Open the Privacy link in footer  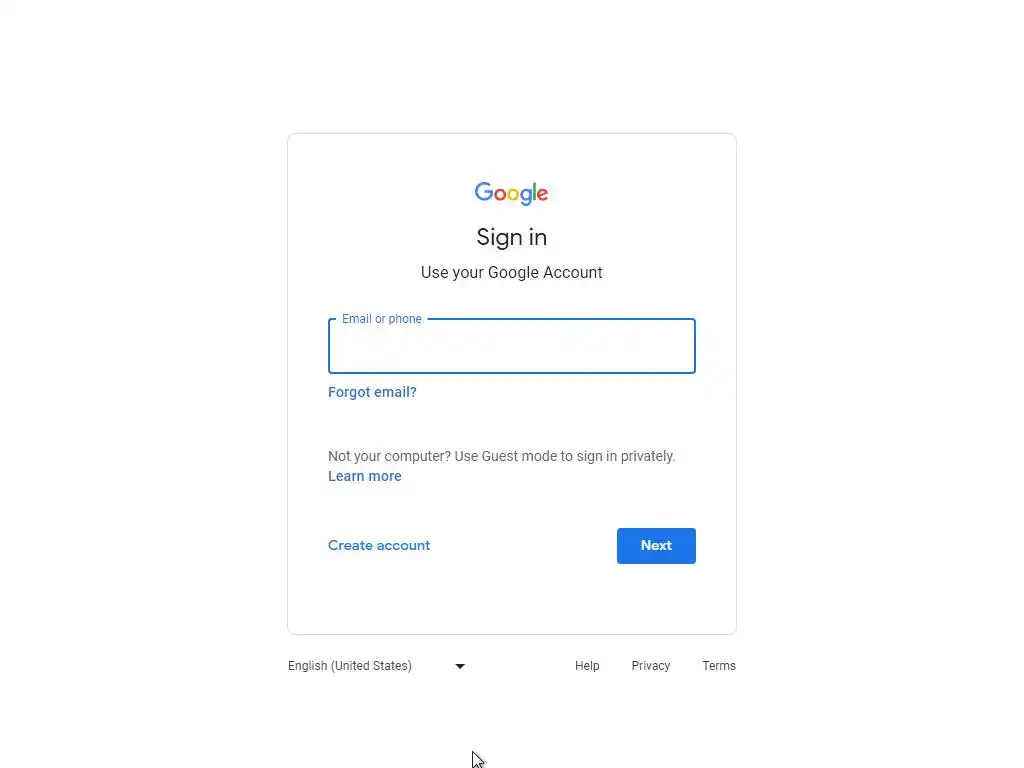650,665
